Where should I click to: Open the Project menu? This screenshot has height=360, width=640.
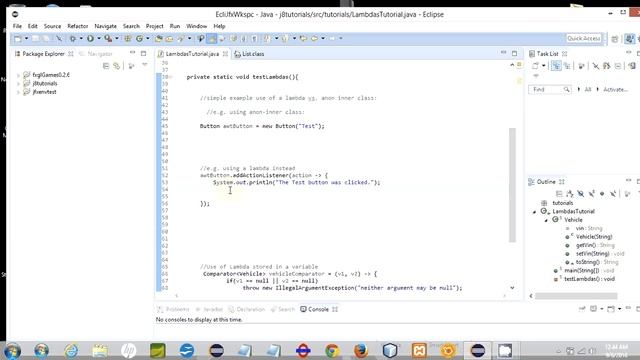coord(154,26)
